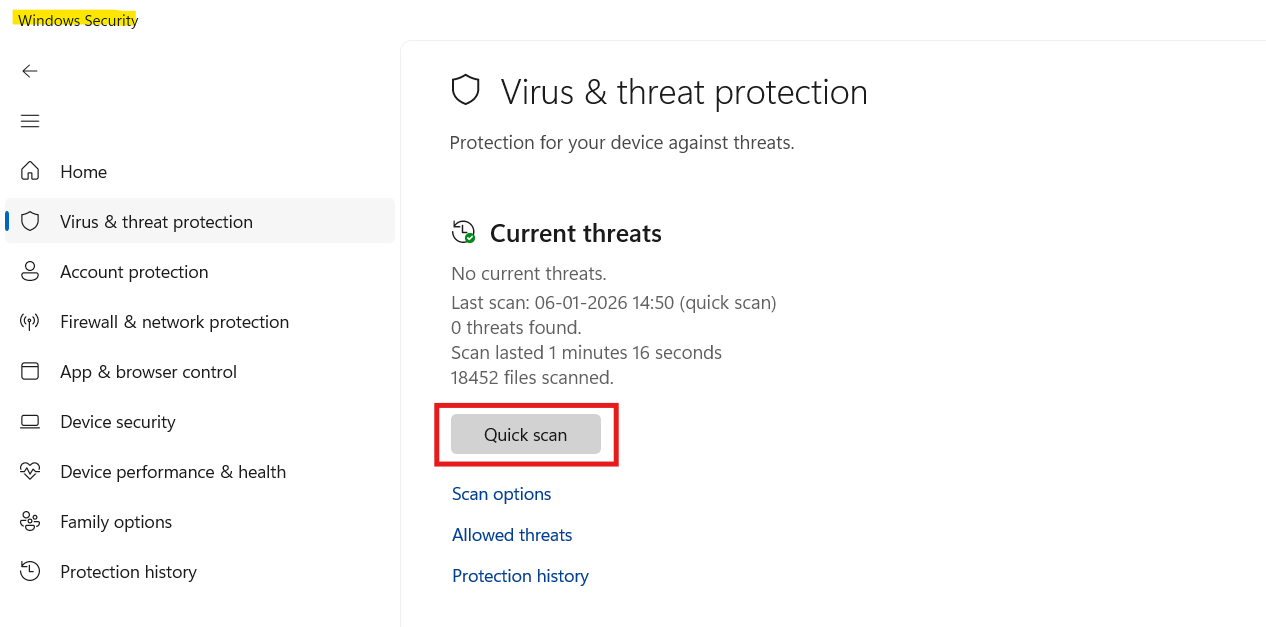Click the shield icon next to Virus & threat protection

pos(30,221)
